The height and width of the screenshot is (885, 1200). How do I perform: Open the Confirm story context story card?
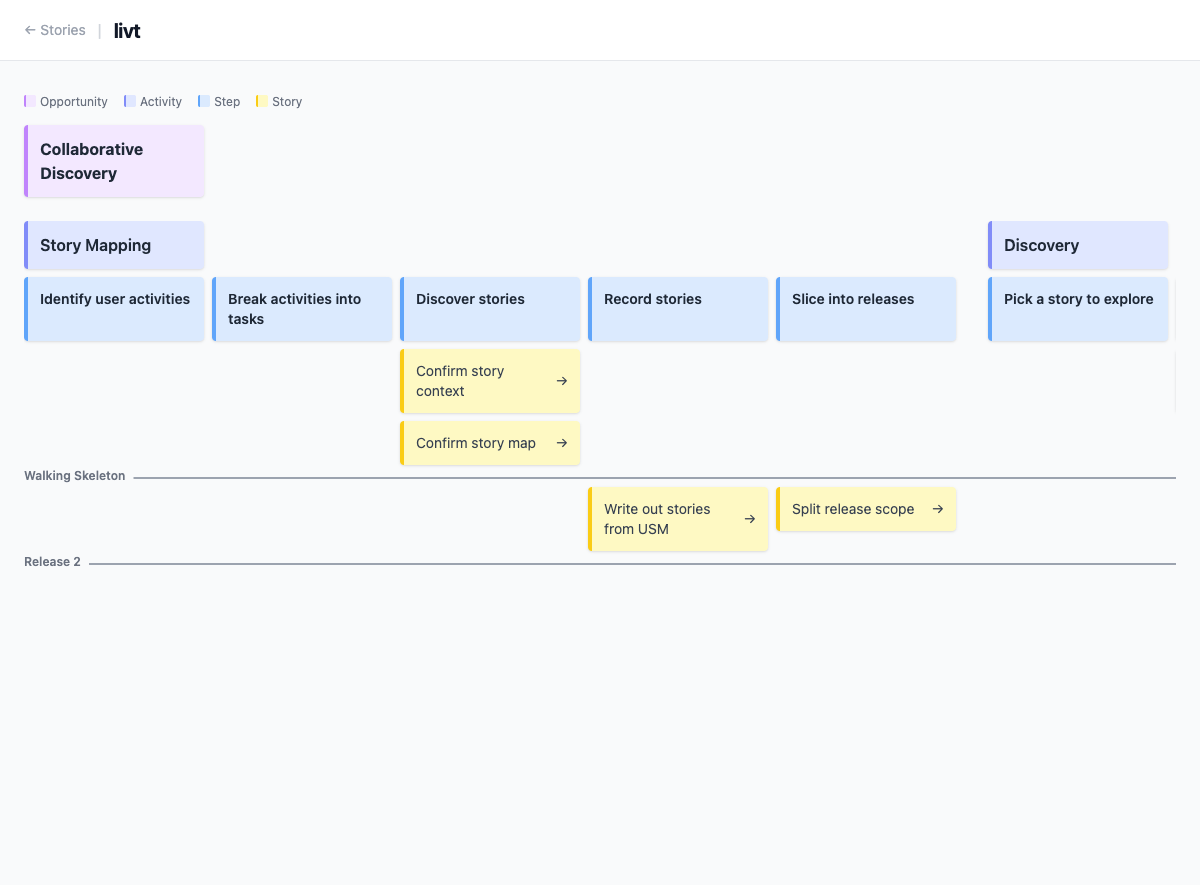[490, 381]
